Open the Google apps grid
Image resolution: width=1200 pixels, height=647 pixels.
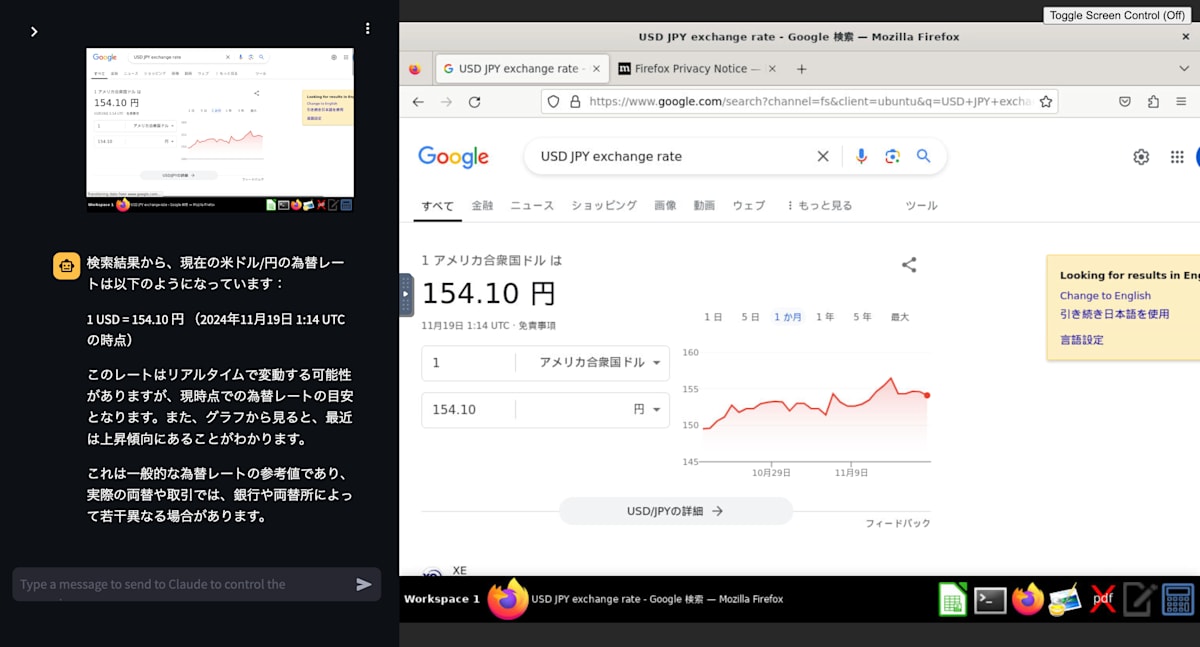coord(1177,157)
